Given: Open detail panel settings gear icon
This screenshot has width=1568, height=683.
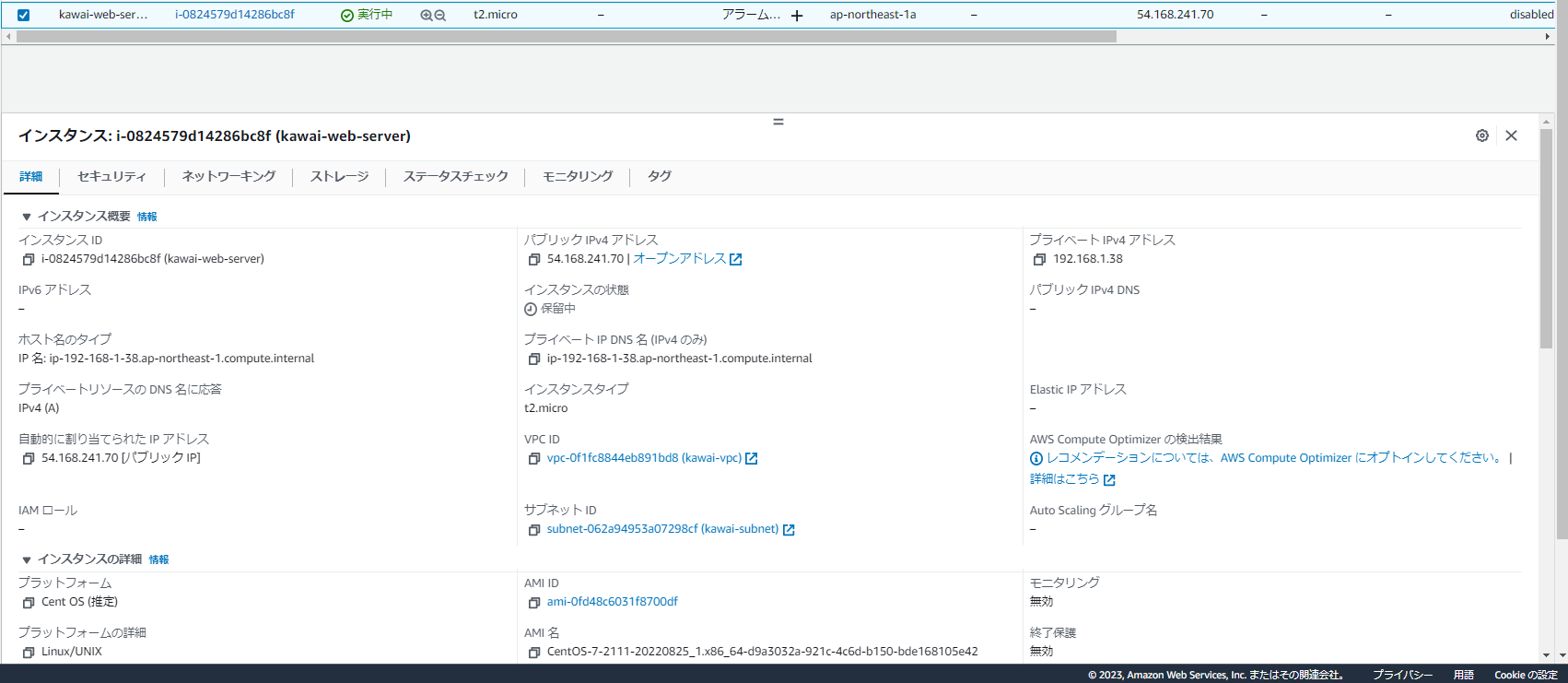Looking at the screenshot, I should tap(1482, 135).
